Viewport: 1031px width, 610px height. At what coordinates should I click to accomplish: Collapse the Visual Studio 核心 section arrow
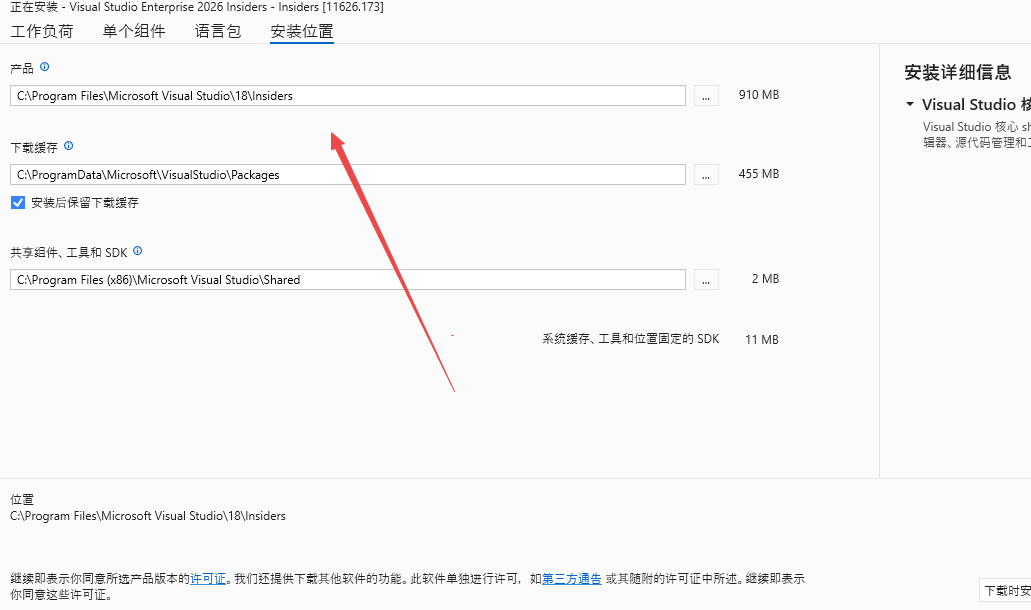tap(909, 104)
